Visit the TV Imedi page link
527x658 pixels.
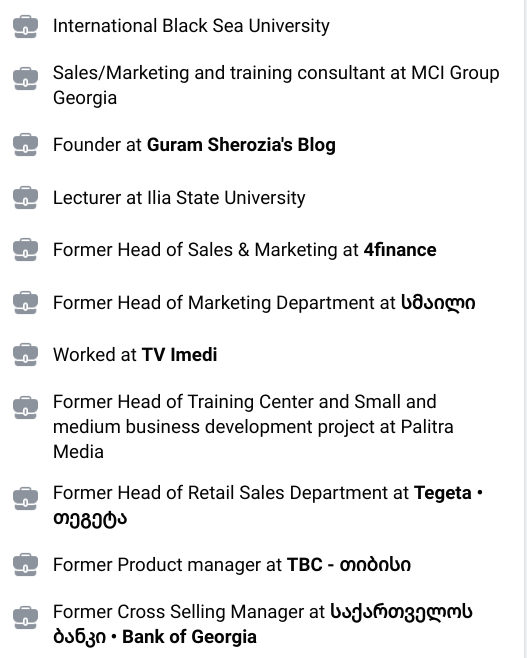pyautogui.click(x=180, y=355)
